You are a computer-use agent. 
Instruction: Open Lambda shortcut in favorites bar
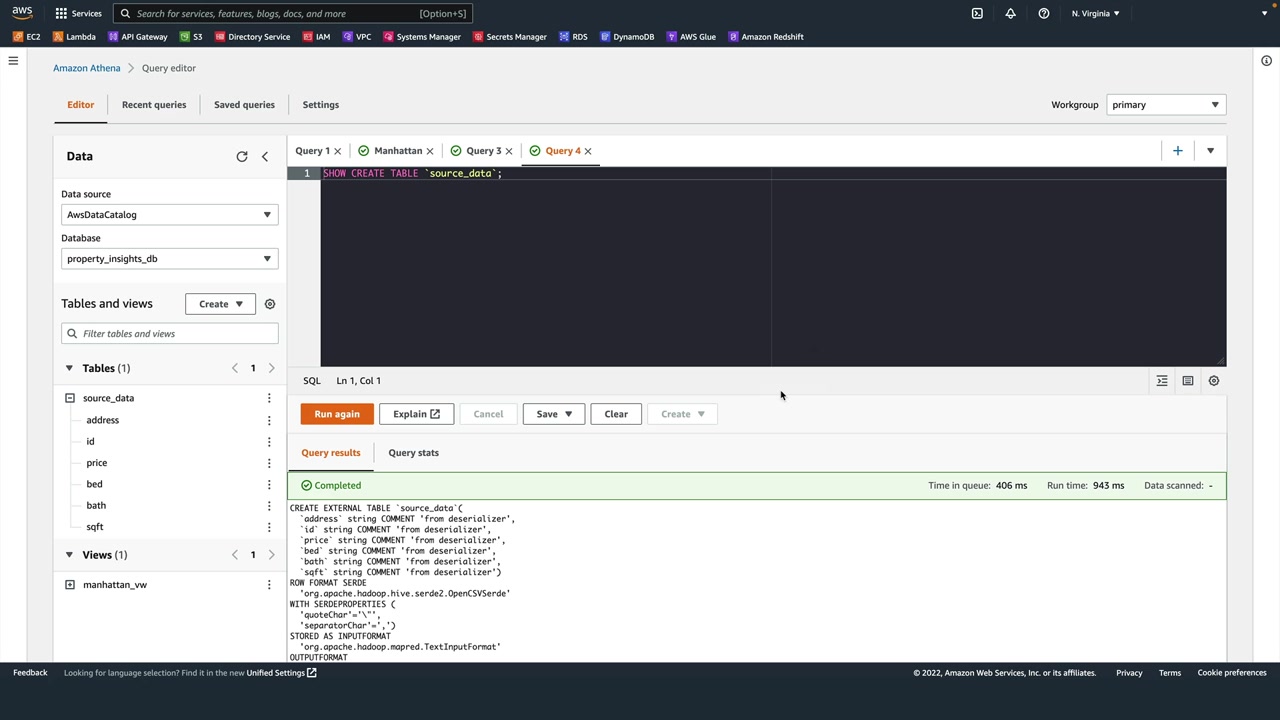pyautogui.click(x=74, y=37)
